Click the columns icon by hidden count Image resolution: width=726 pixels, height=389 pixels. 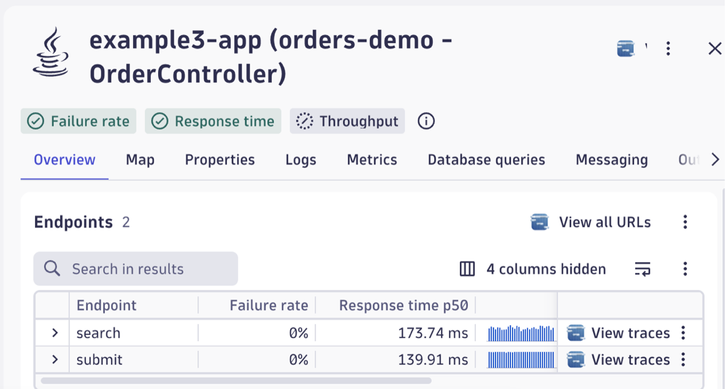467,269
